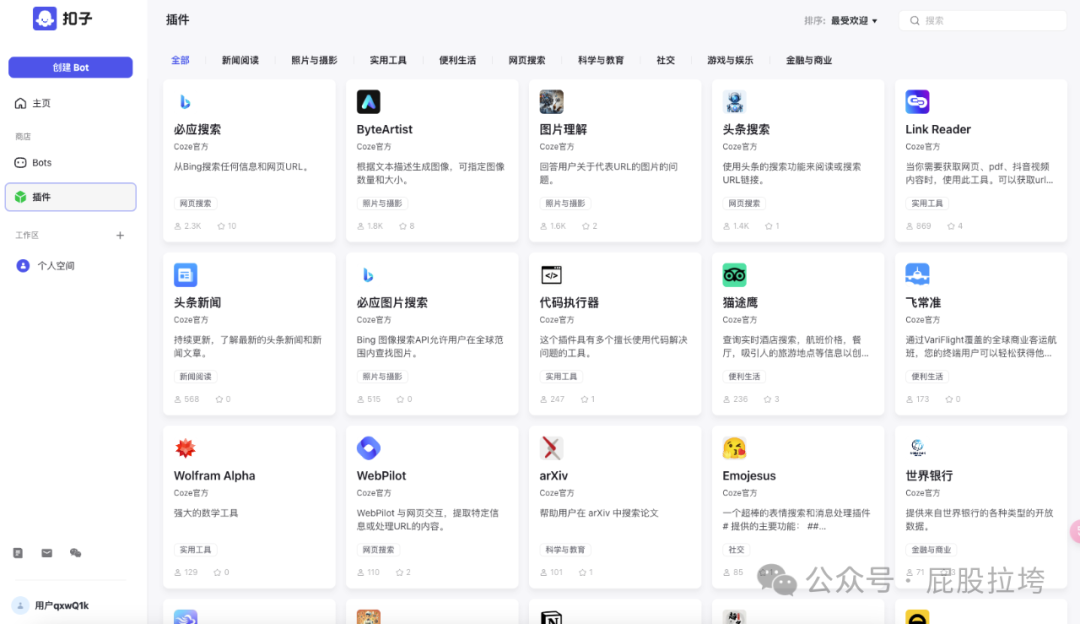Add a workspace with the plus icon
The height and width of the screenshot is (624, 1080).
pyautogui.click(x=120, y=236)
